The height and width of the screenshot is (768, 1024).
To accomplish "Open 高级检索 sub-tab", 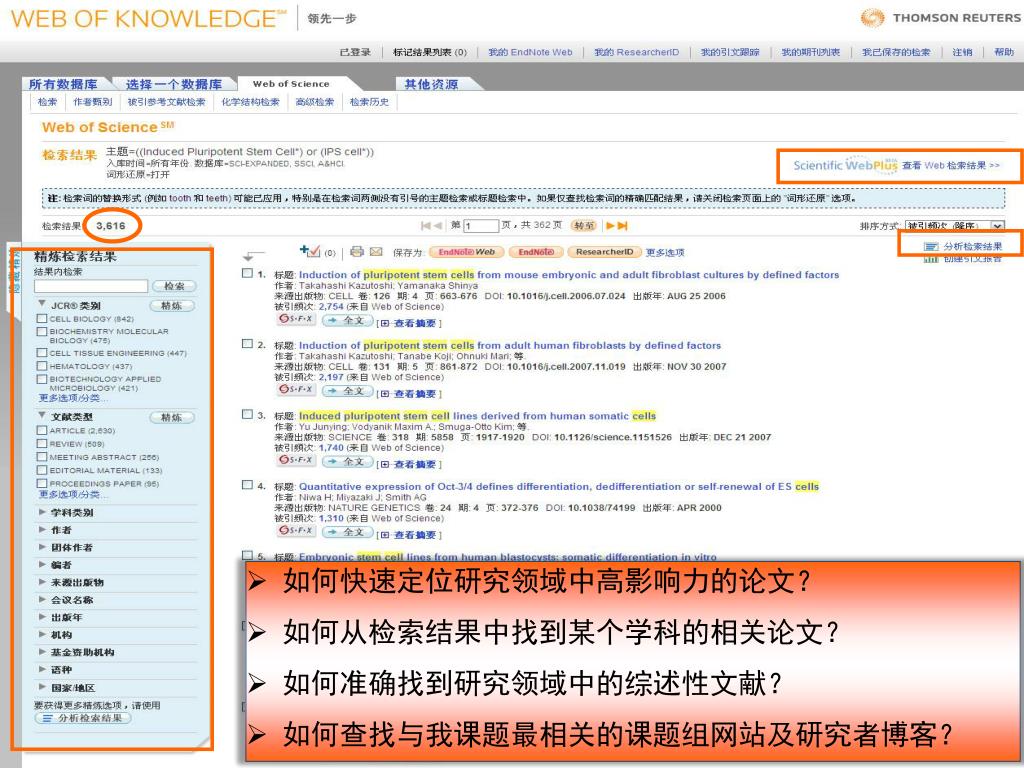I will pos(314,102).
